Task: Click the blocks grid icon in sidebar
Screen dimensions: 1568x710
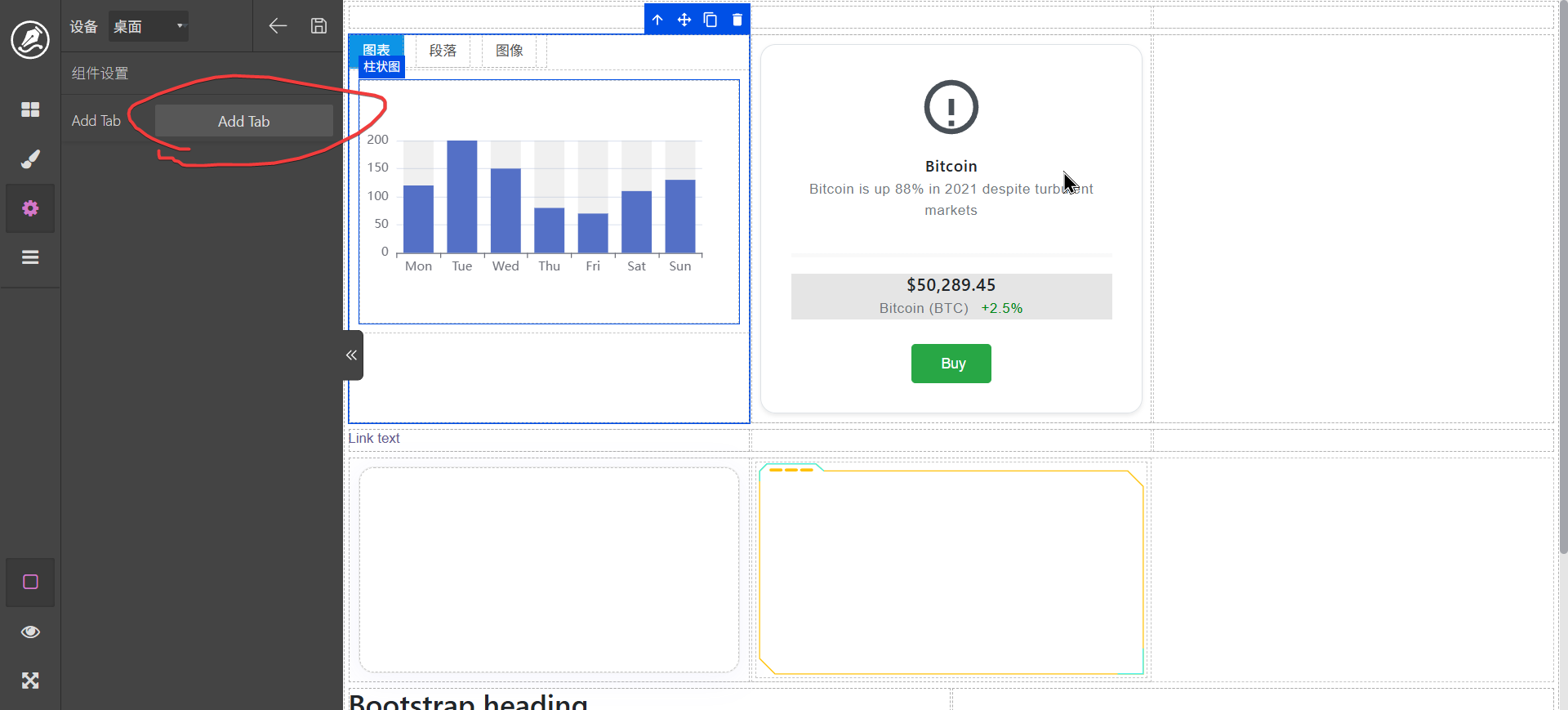Action: coord(30,109)
